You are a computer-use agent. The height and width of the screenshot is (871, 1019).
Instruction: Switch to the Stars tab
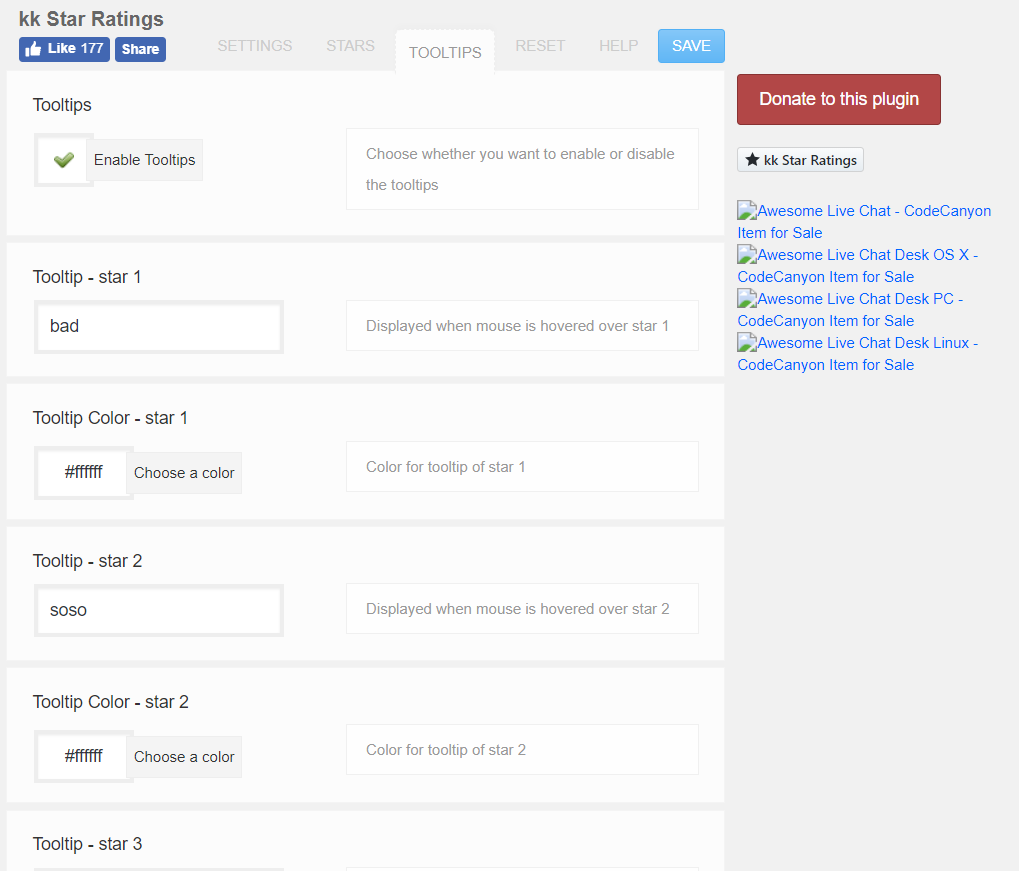tap(350, 46)
